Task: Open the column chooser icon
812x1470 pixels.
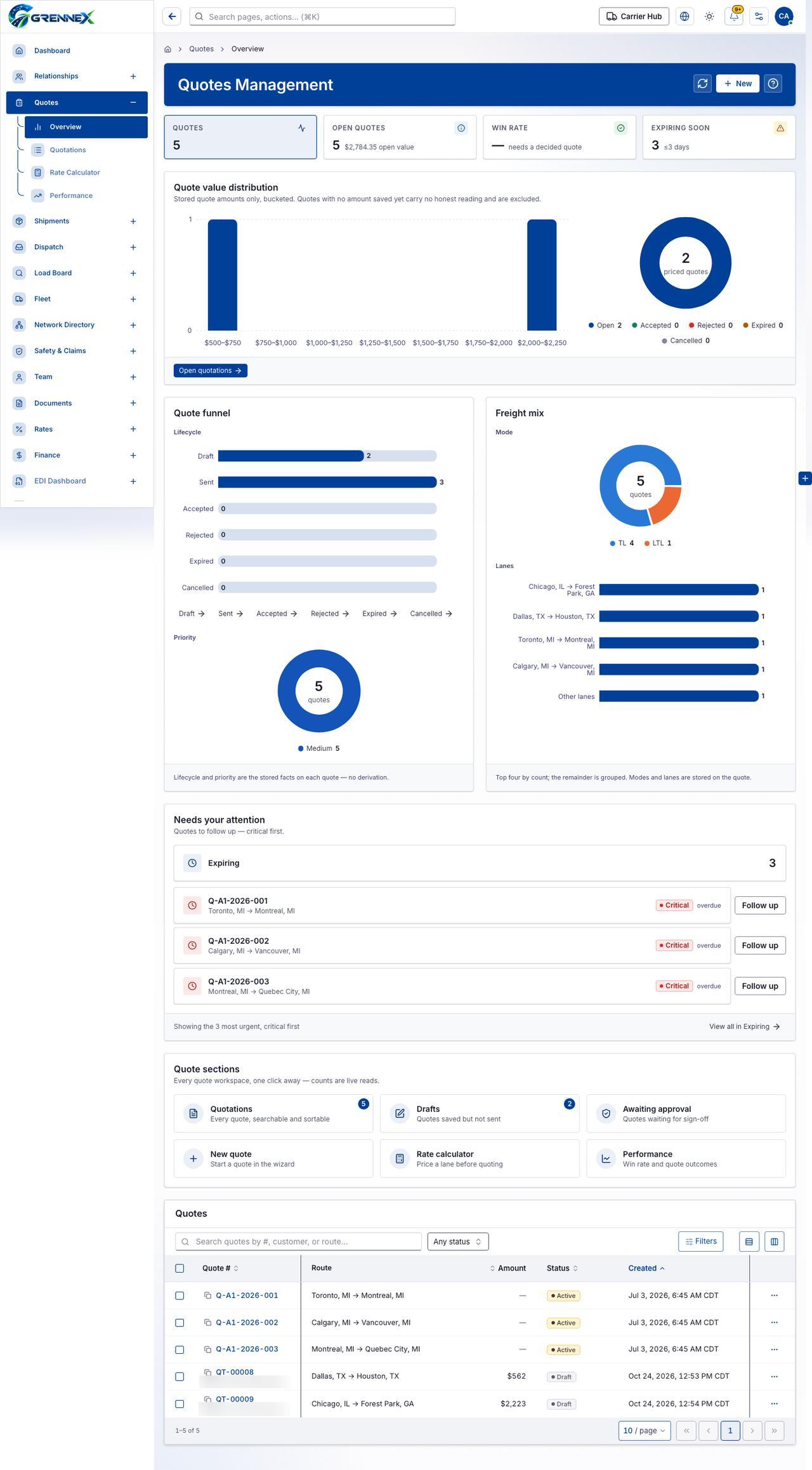Action: [x=774, y=1242]
